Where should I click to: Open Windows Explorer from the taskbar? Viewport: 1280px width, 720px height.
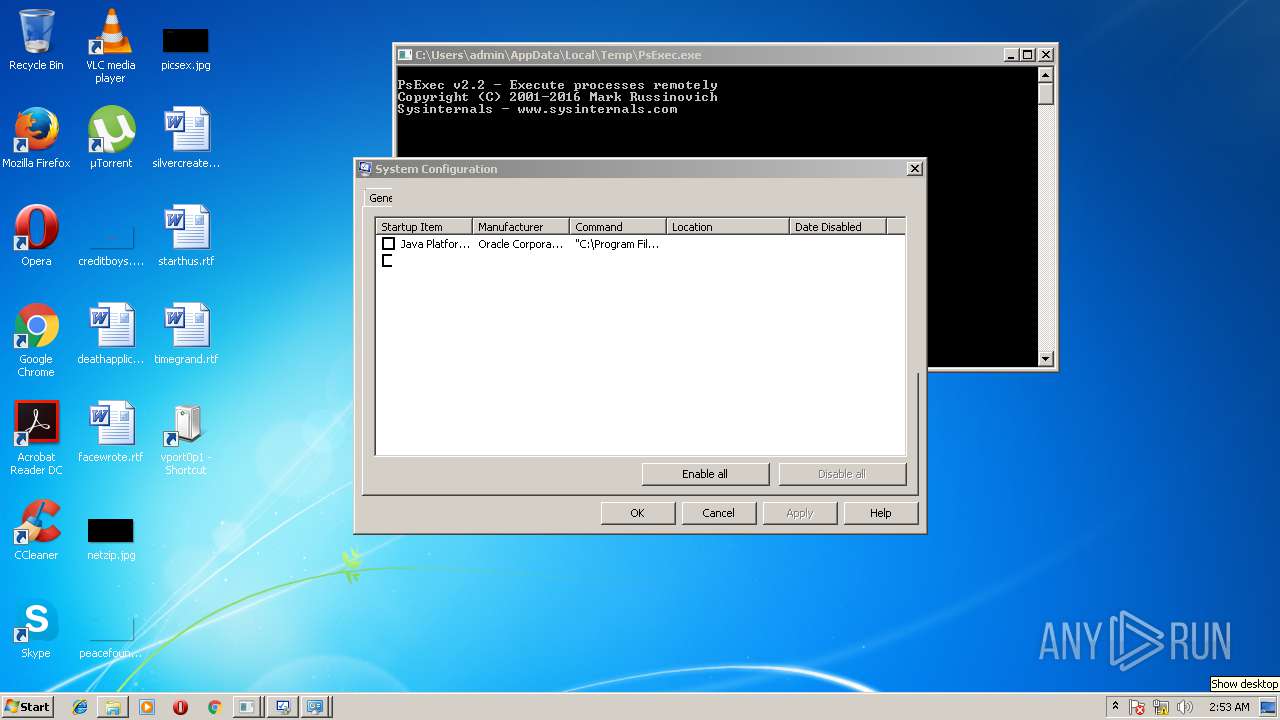click(113, 707)
